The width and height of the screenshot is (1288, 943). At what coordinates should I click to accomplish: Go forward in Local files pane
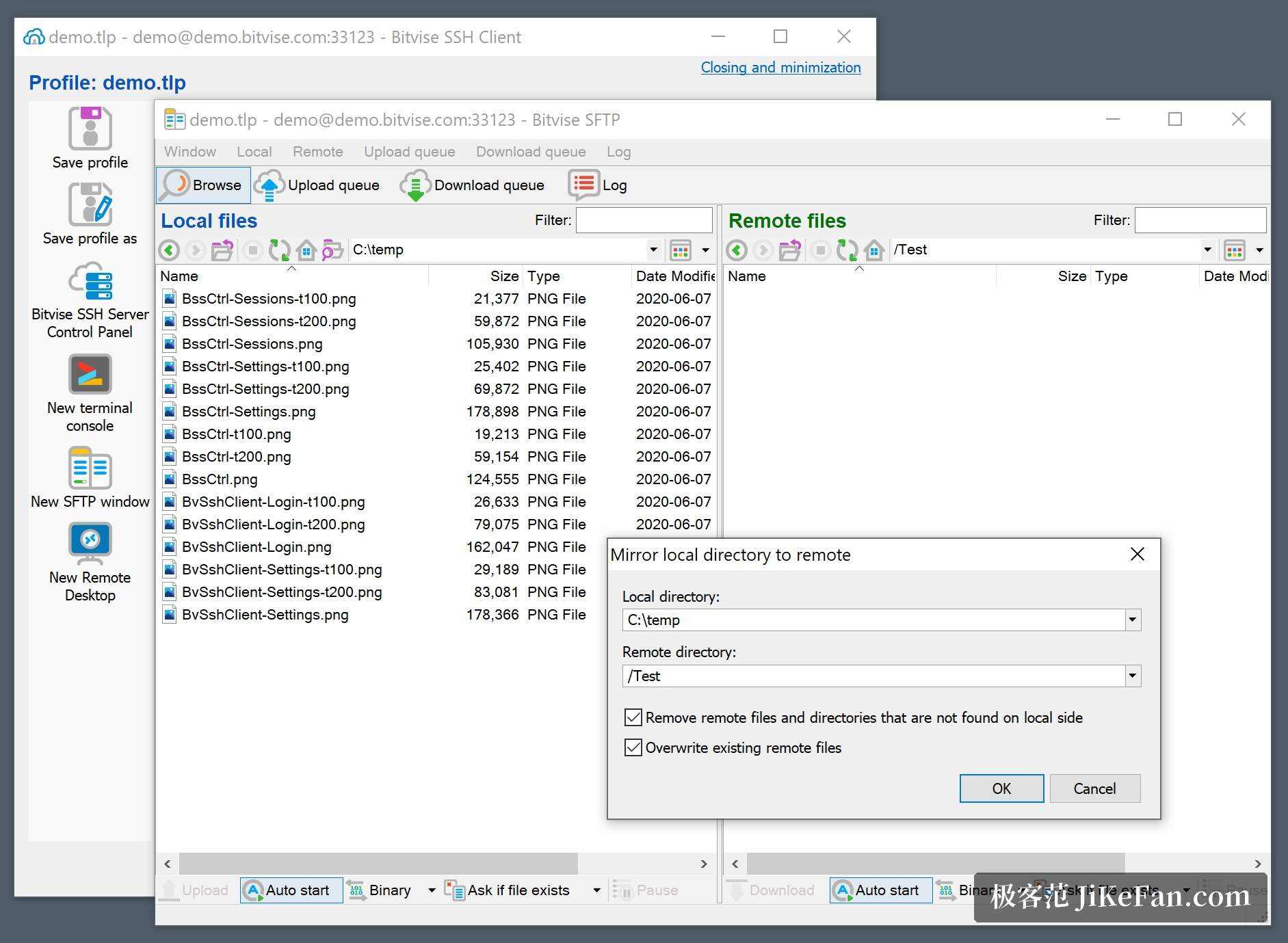[x=196, y=250]
